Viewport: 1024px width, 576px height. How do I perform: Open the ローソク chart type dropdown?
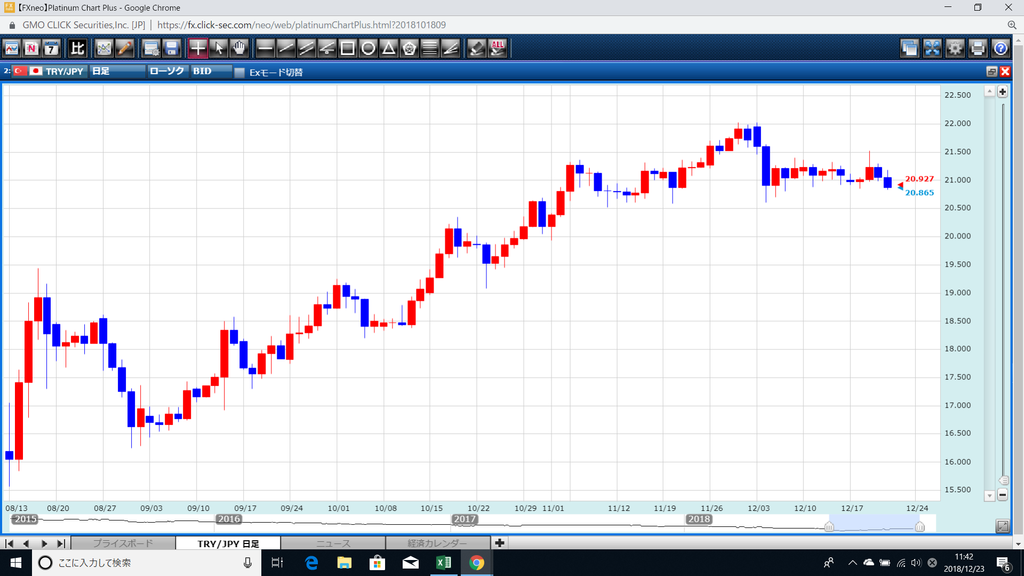pyautogui.click(x=168, y=71)
